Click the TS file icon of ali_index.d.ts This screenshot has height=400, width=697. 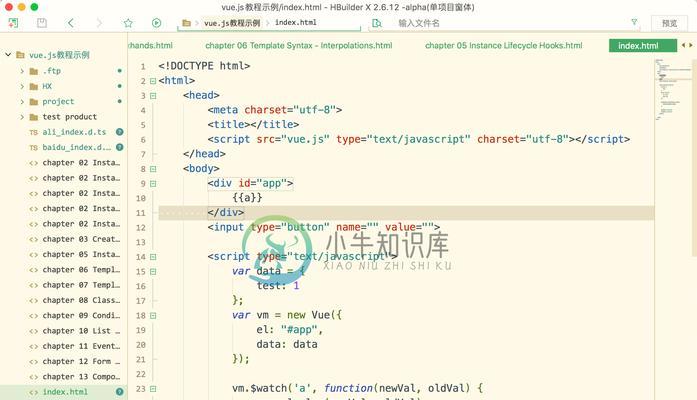(33, 132)
